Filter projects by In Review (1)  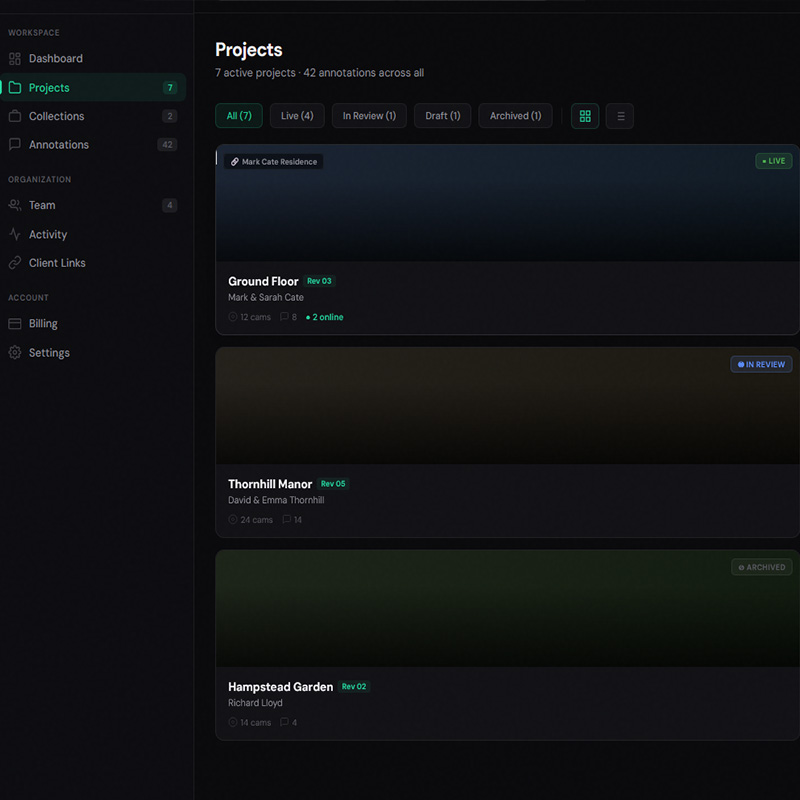(369, 116)
